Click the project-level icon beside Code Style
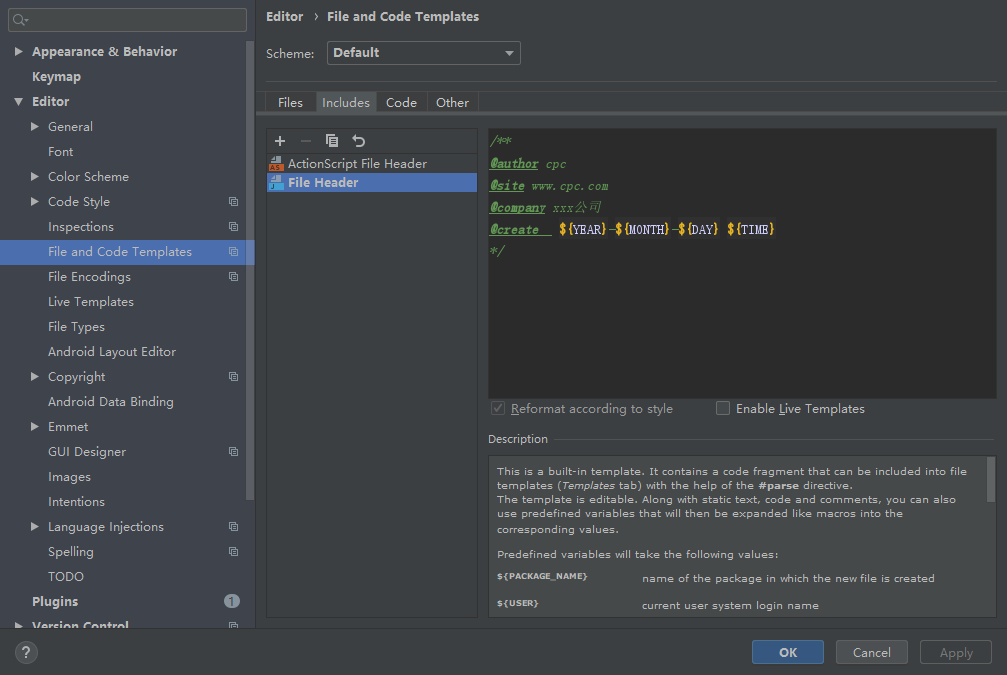Screen dimensions: 1007x675 coord(233,202)
